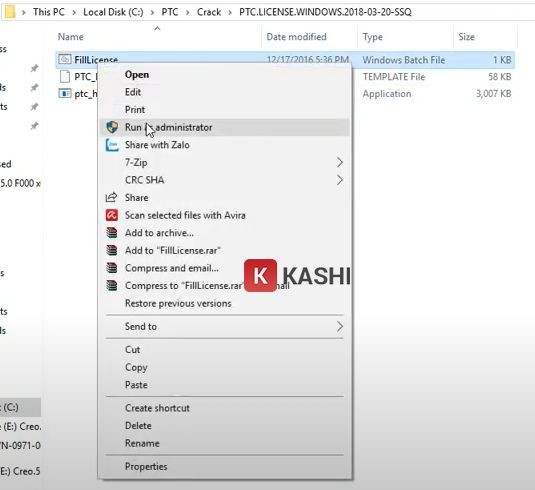
Task: Select Copy in the context menu
Action: click(225, 368)
